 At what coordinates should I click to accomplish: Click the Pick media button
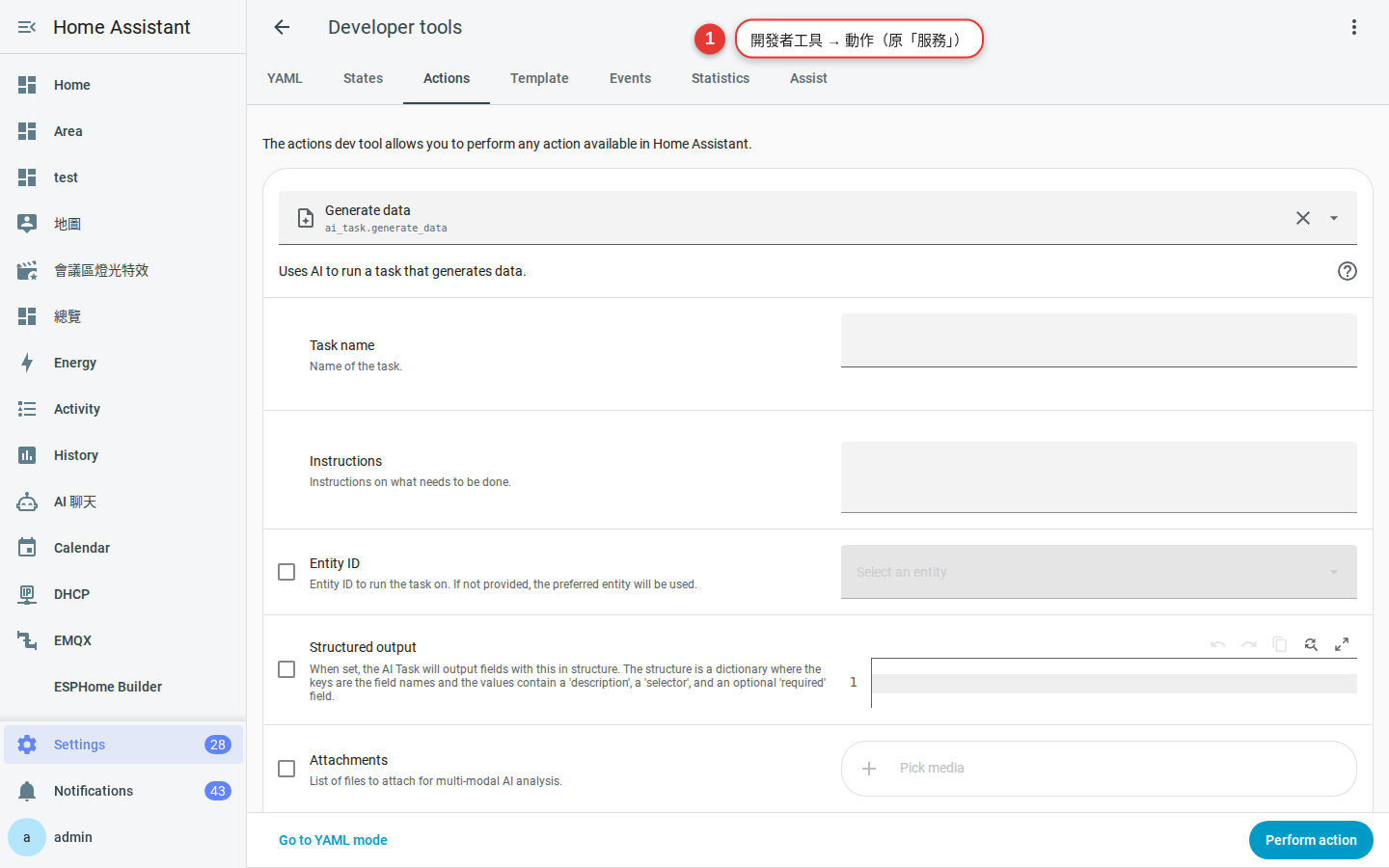(1099, 769)
